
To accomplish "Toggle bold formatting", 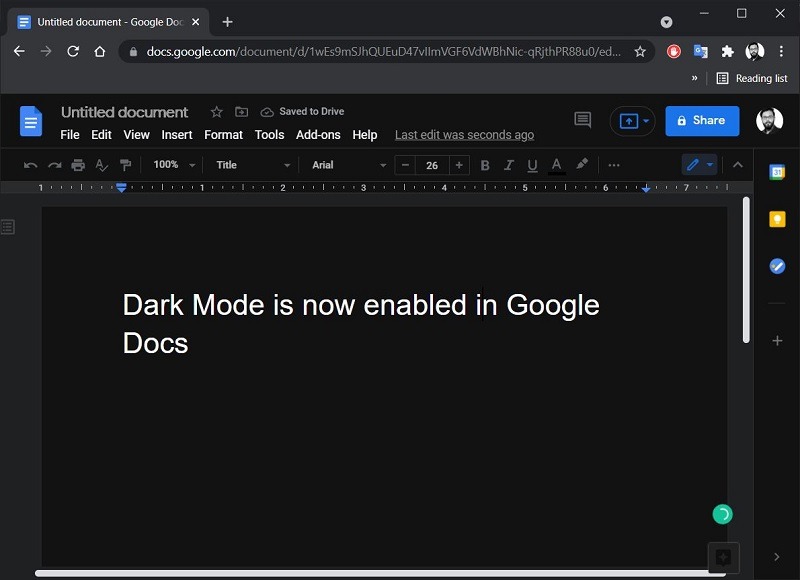I will pyautogui.click(x=485, y=165).
